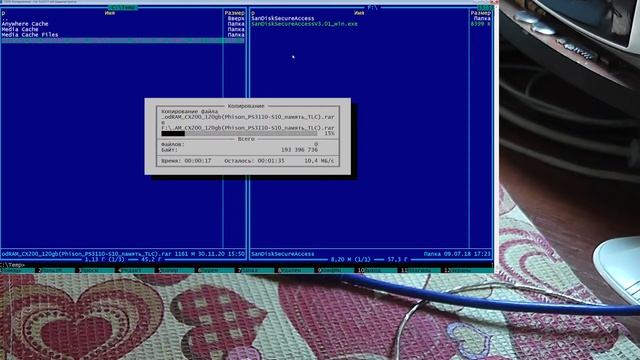This screenshot has height=360, width=640.
Task: Click key bar item 11 Плагины
Action: (x=420, y=270)
